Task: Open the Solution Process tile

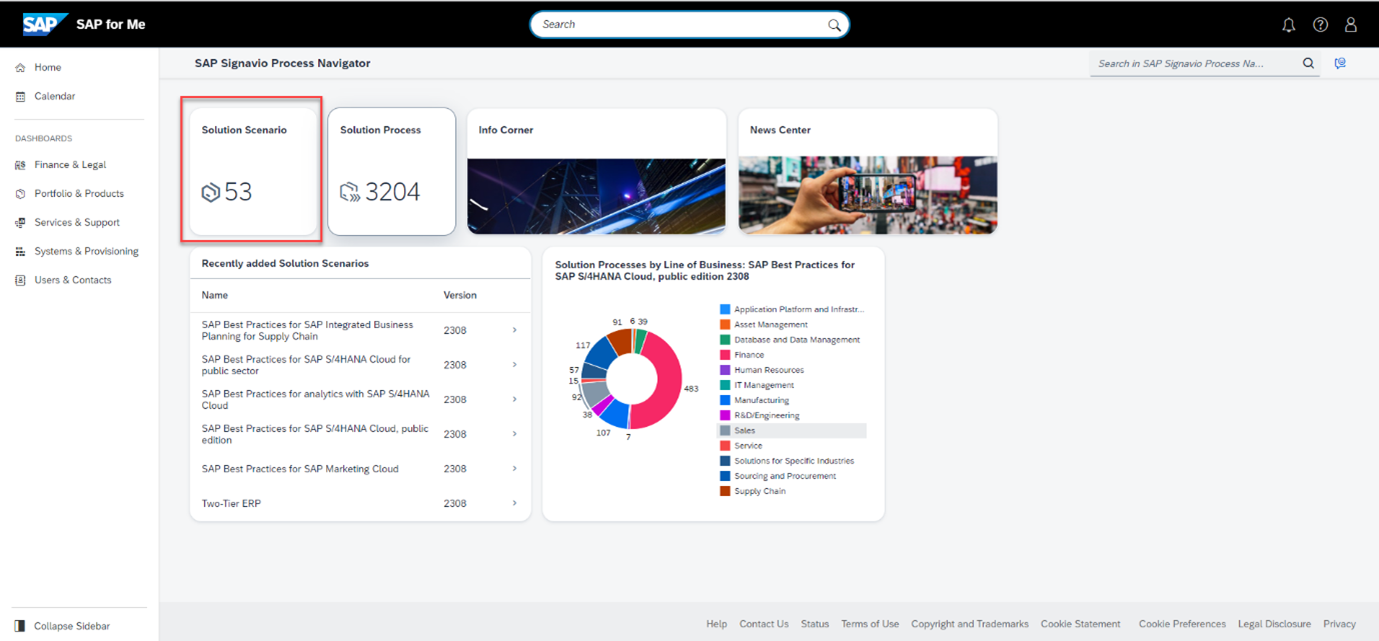Action: click(391, 172)
